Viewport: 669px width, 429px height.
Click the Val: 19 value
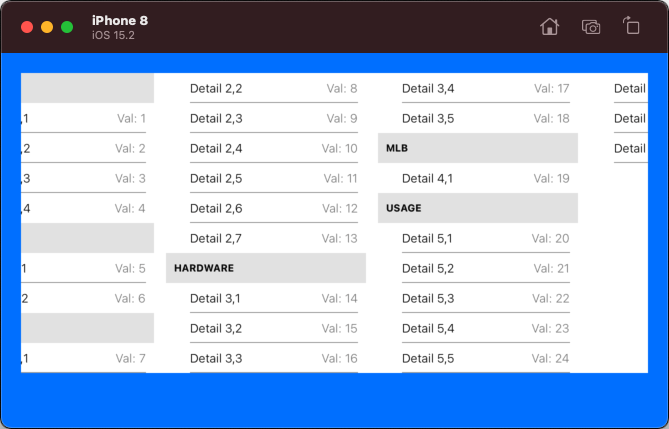pyautogui.click(x=552, y=178)
